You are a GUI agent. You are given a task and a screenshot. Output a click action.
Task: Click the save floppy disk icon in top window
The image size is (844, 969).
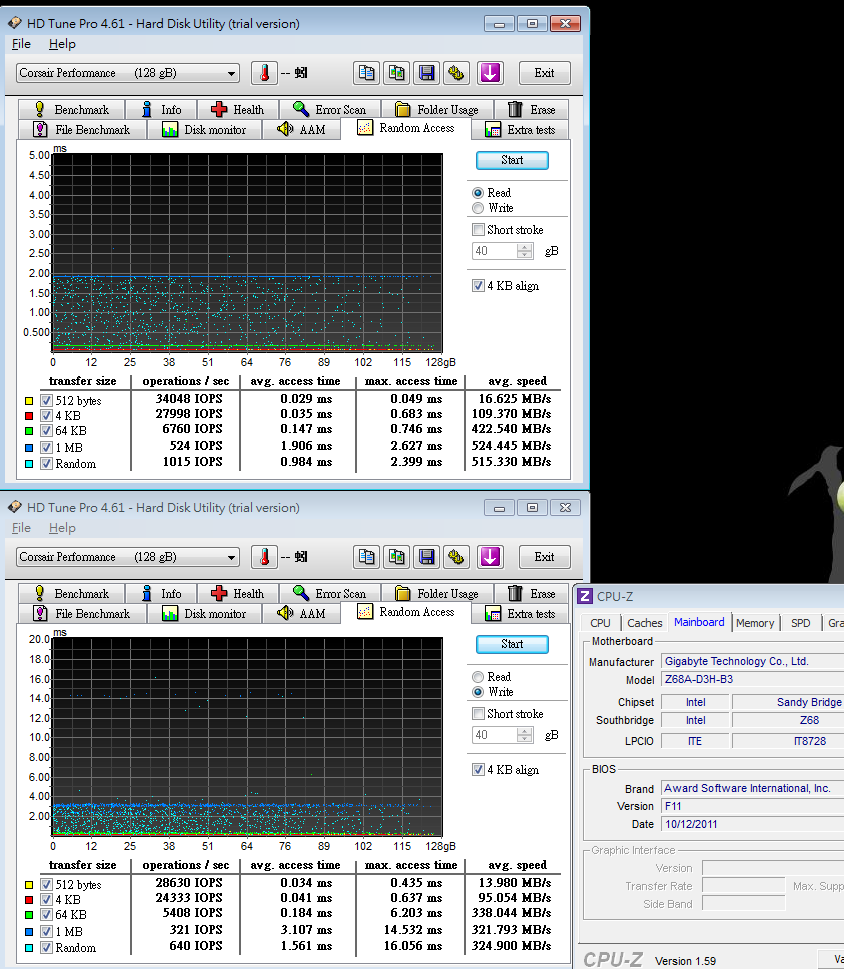pos(426,73)
